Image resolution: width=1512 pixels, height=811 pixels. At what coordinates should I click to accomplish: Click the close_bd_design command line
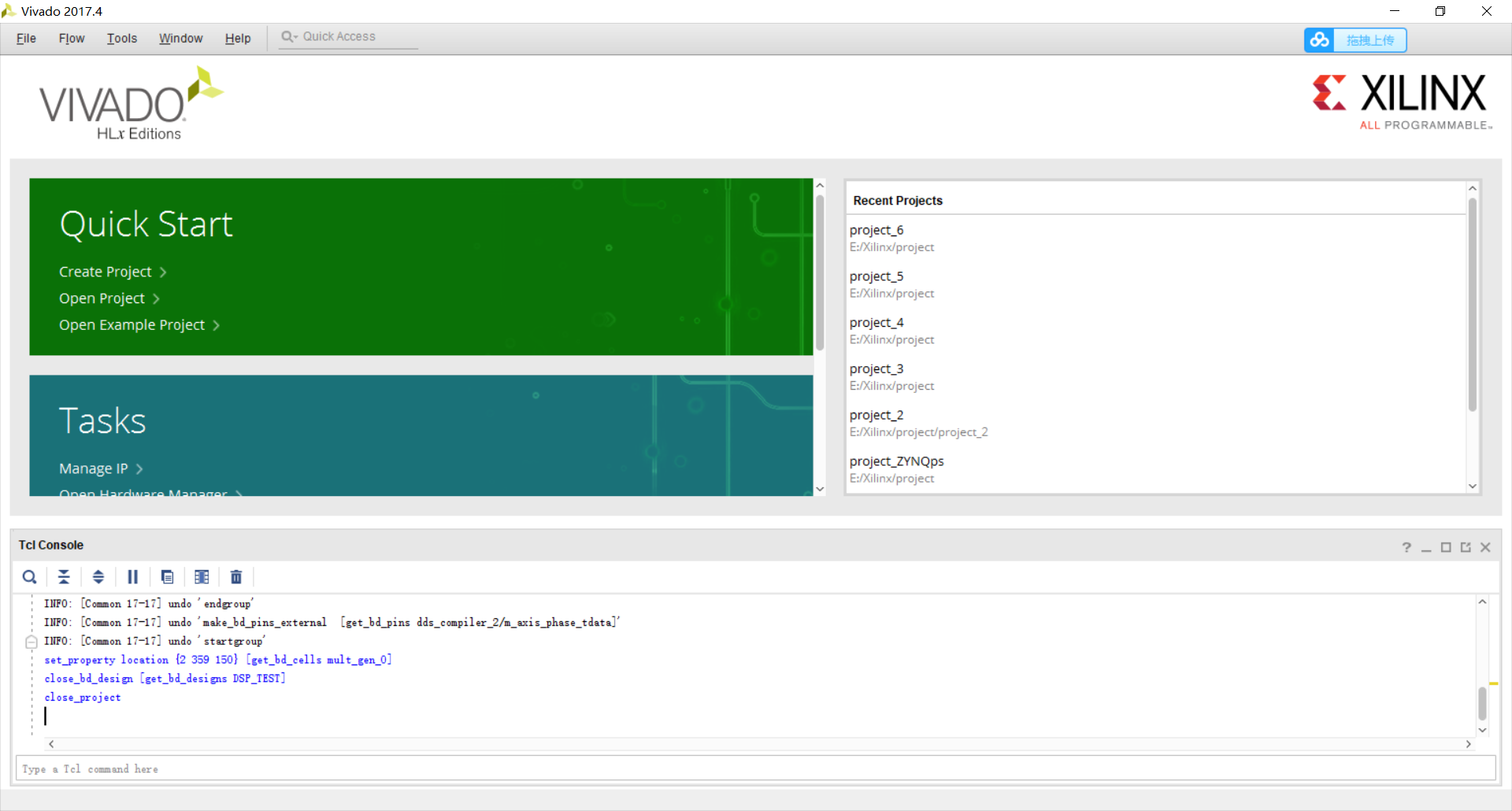click(165, 679)
